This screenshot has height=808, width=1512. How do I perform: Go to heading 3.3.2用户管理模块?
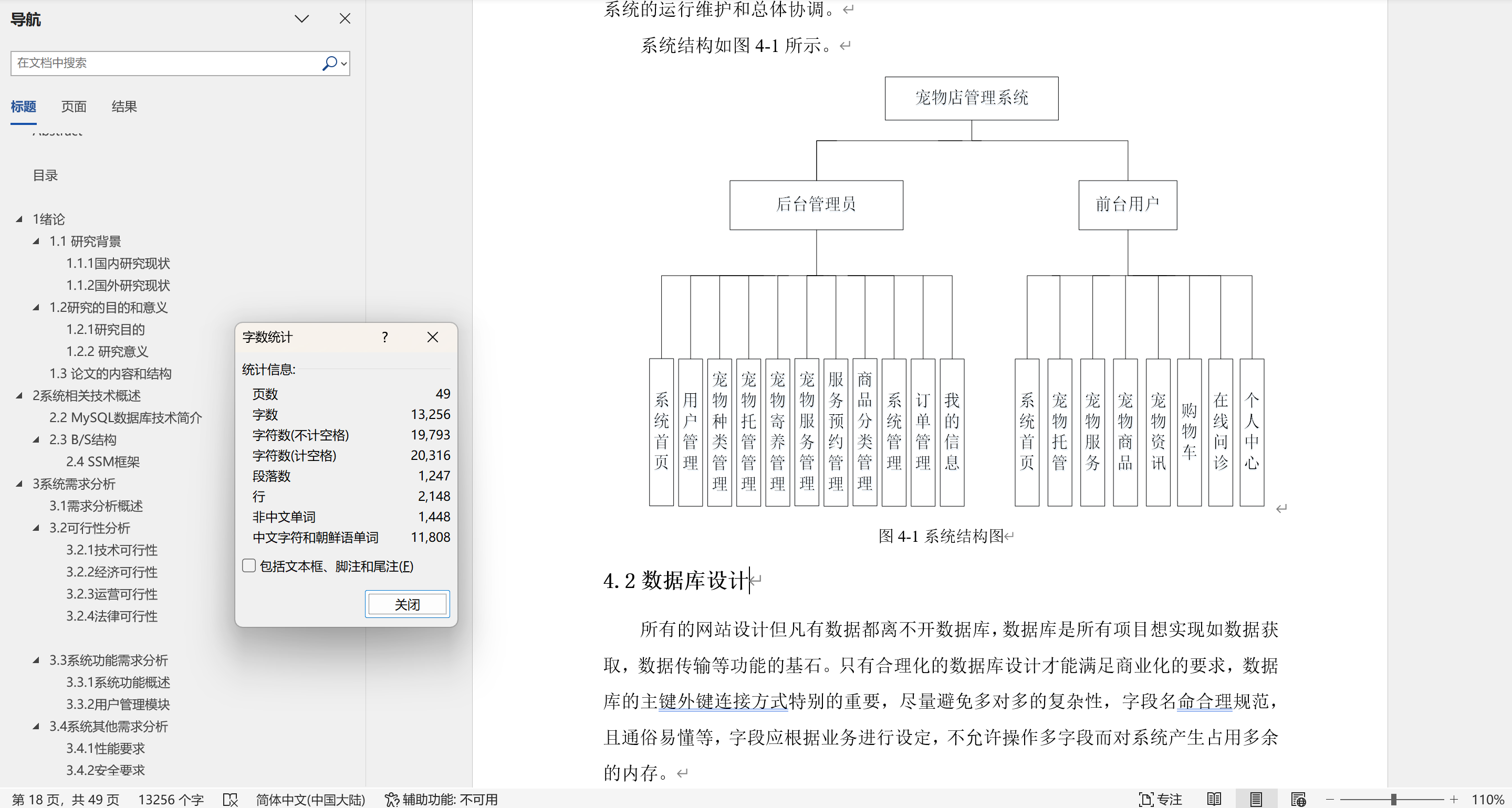[x=118, y=704]
